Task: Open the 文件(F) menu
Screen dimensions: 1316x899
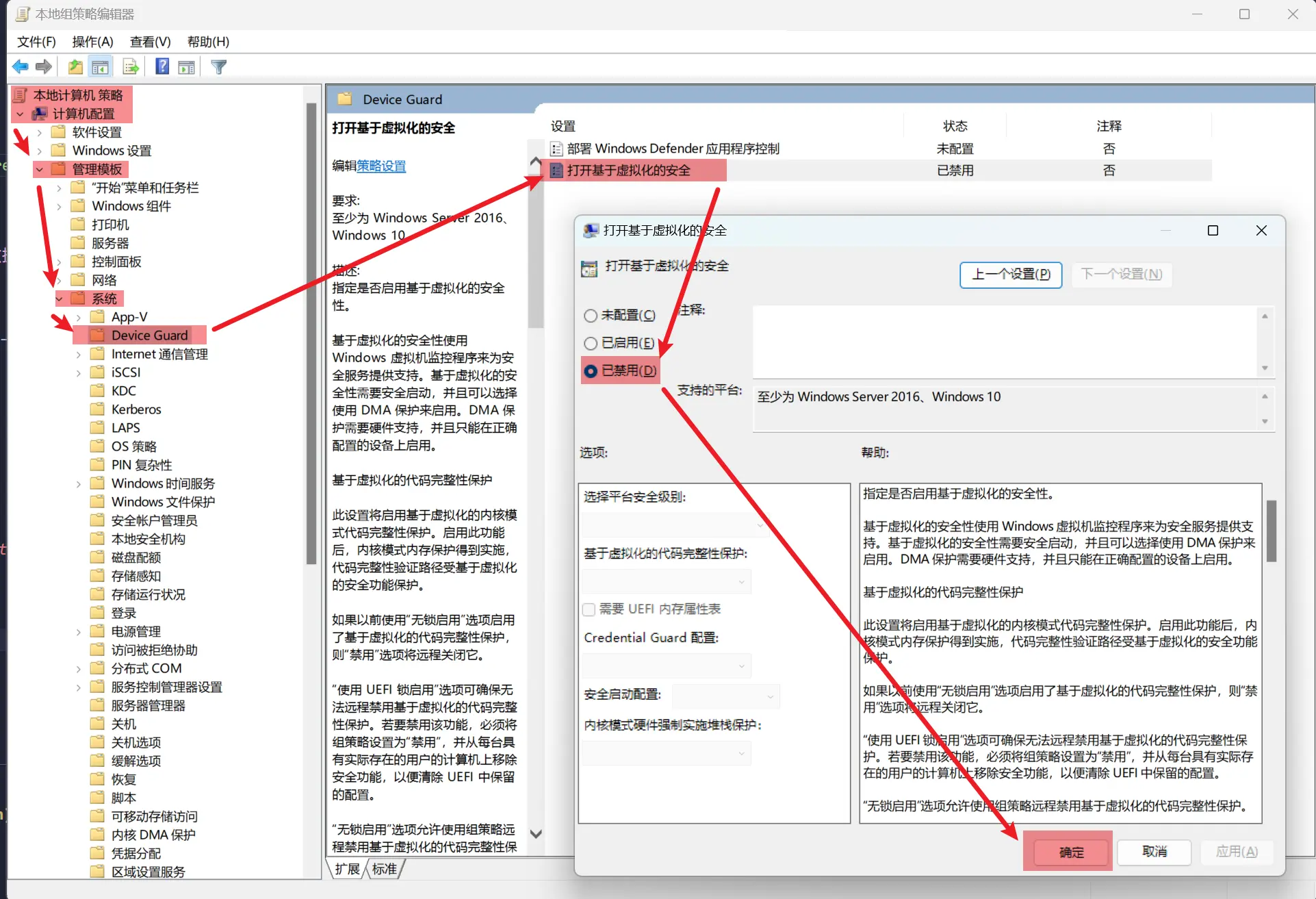Action: click(x=36, y=42)
